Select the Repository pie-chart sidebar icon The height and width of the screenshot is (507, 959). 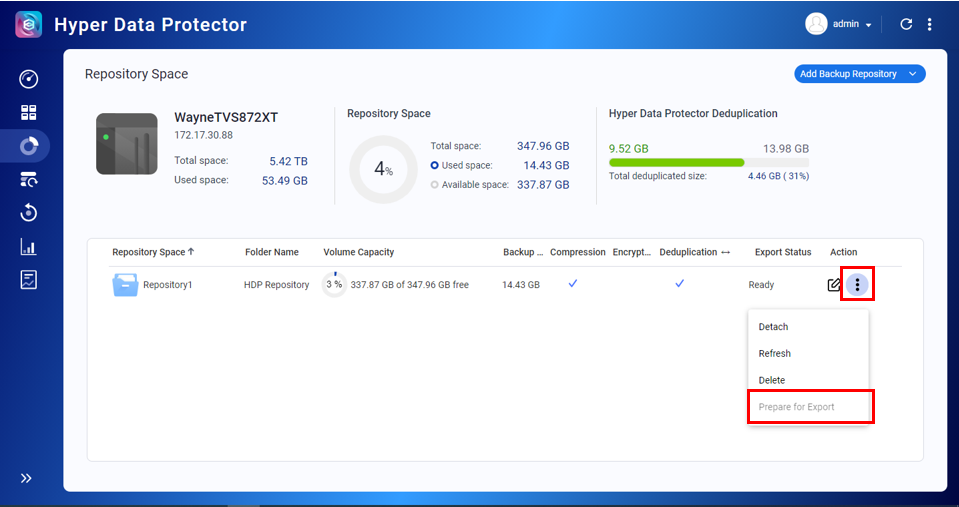click(28, 146)
